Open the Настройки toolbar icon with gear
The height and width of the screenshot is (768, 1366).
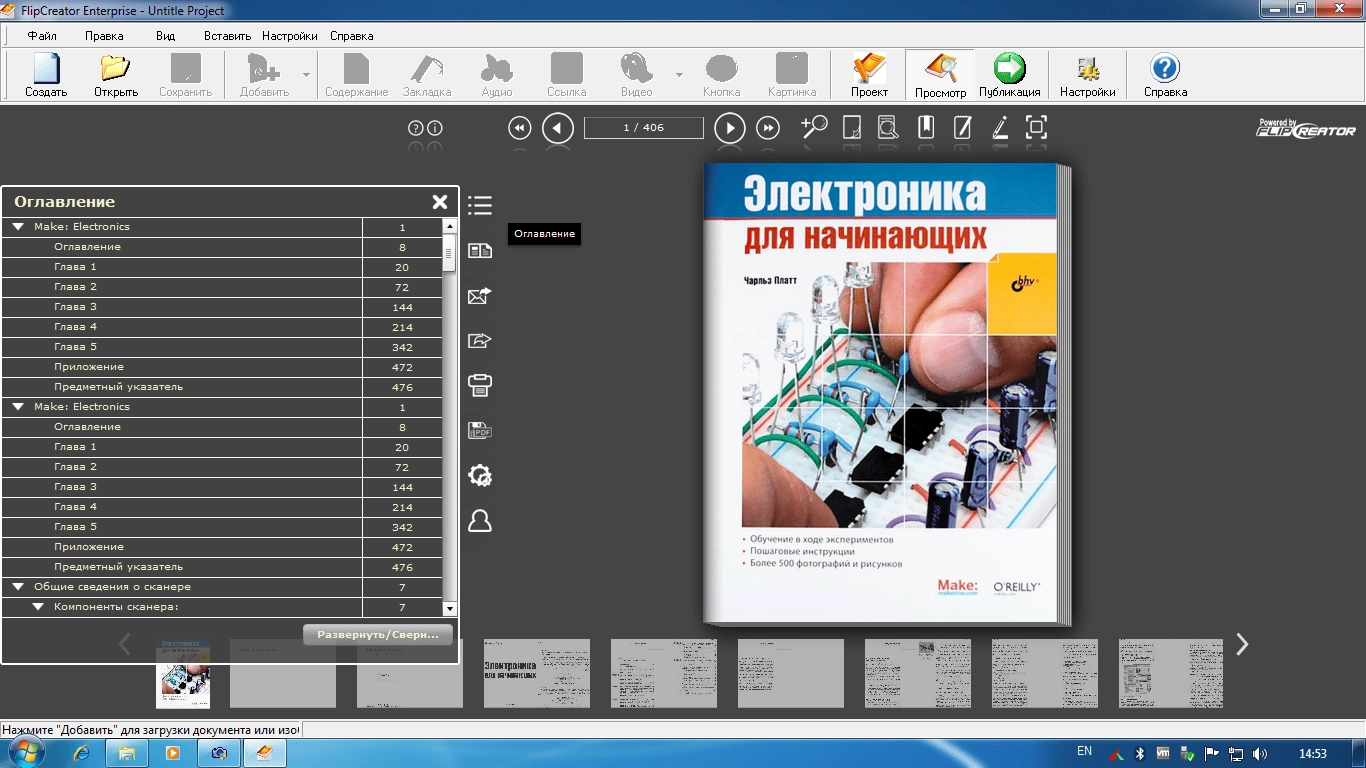(x=1088, y=75)
